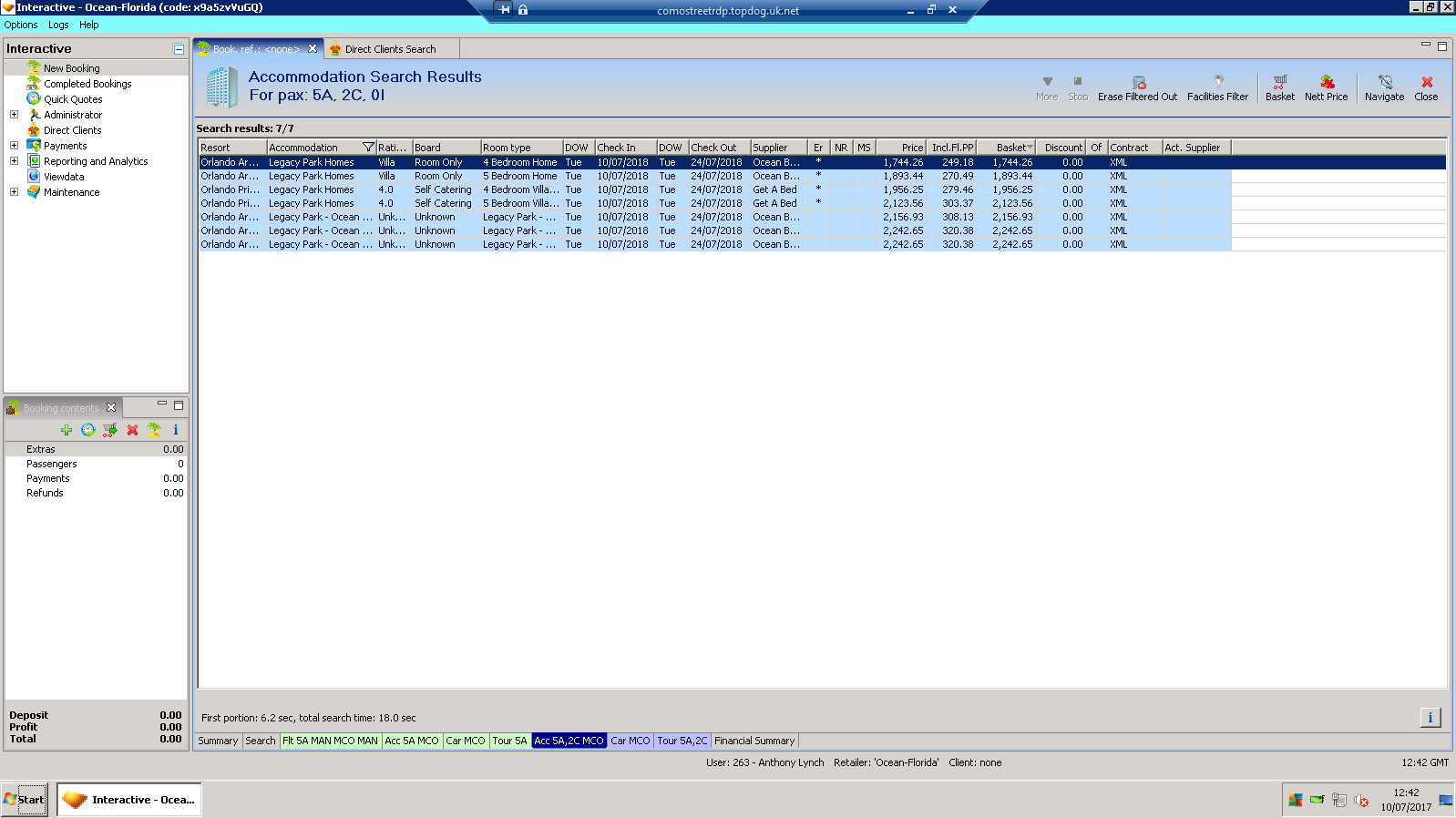The image size is (1456, 818).
Task: Switch to the Financial Summary tab
Action: [x=754, y=741]
